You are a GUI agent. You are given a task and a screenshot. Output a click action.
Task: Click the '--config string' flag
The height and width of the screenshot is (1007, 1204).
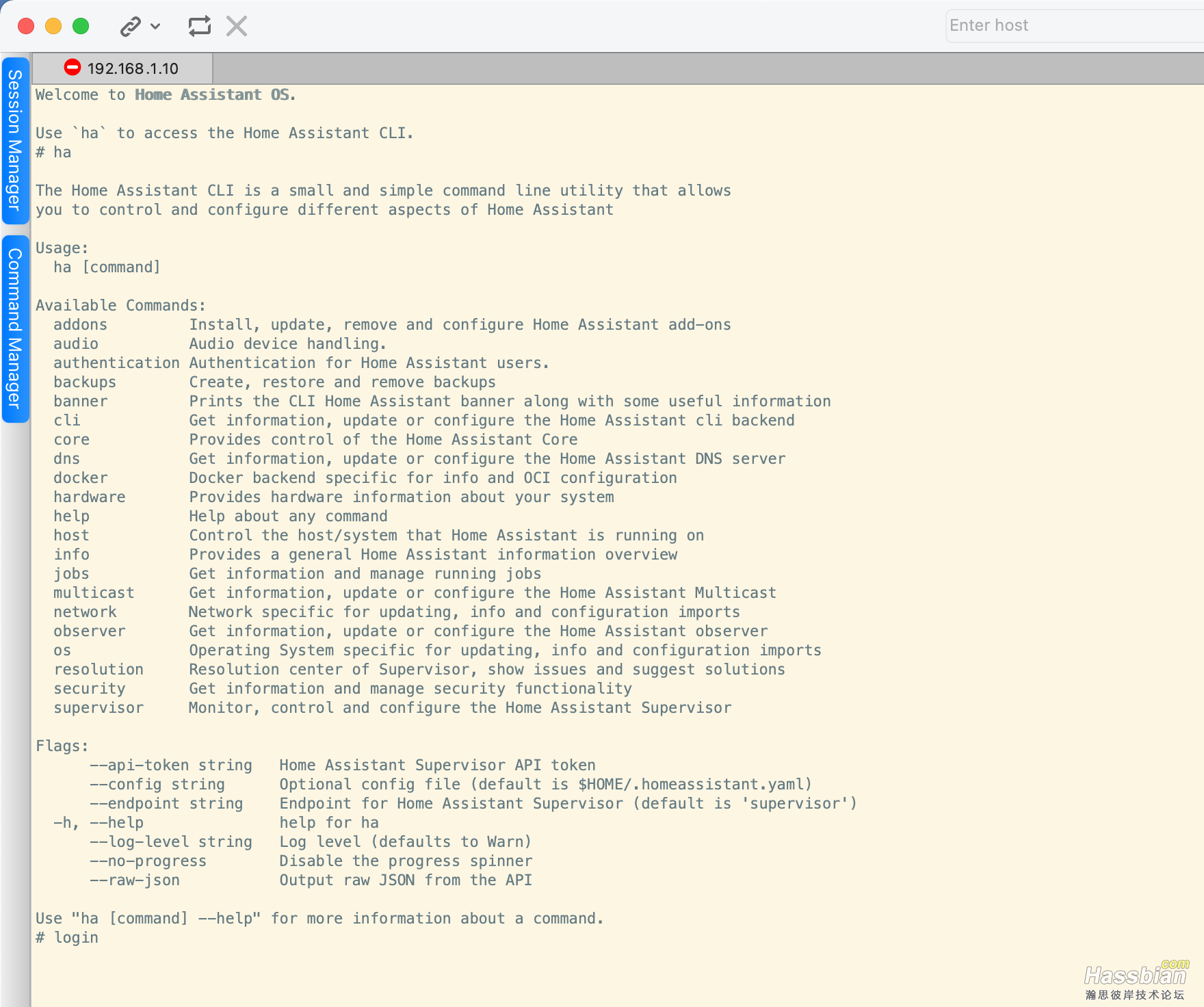(157, 785)
